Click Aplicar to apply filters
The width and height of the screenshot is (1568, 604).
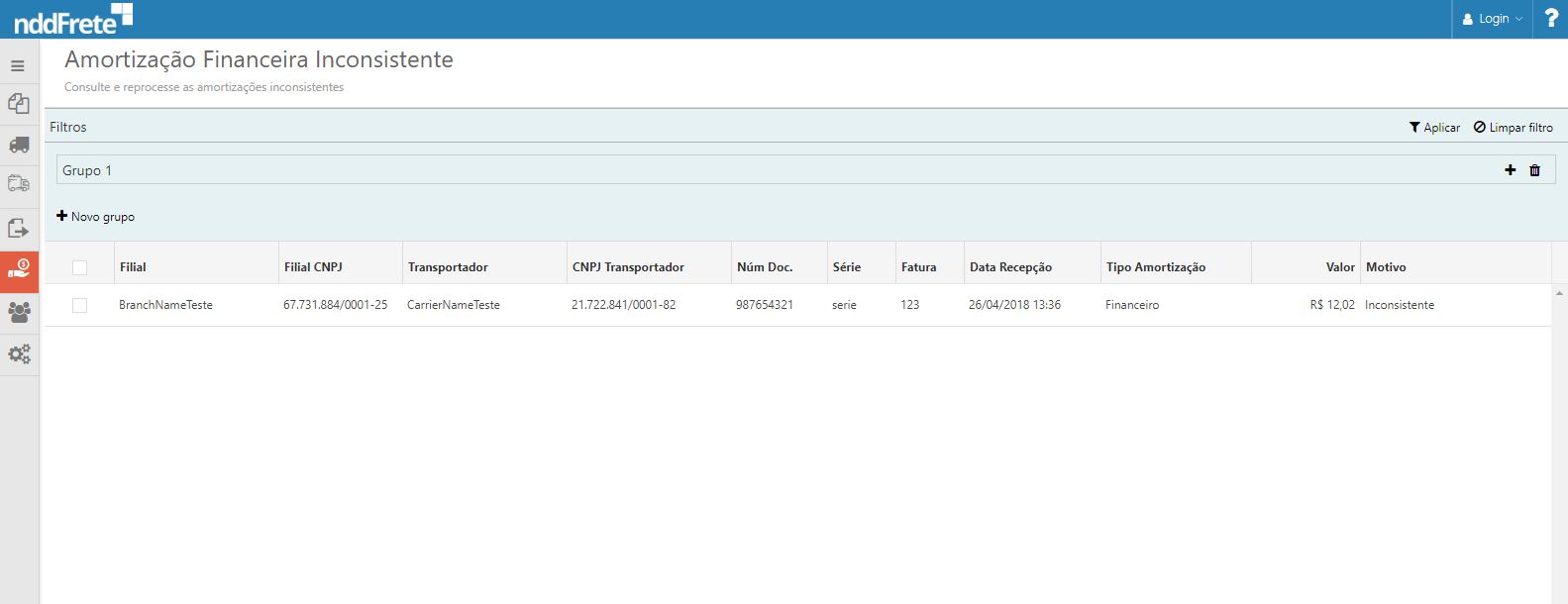[1434, 128]
